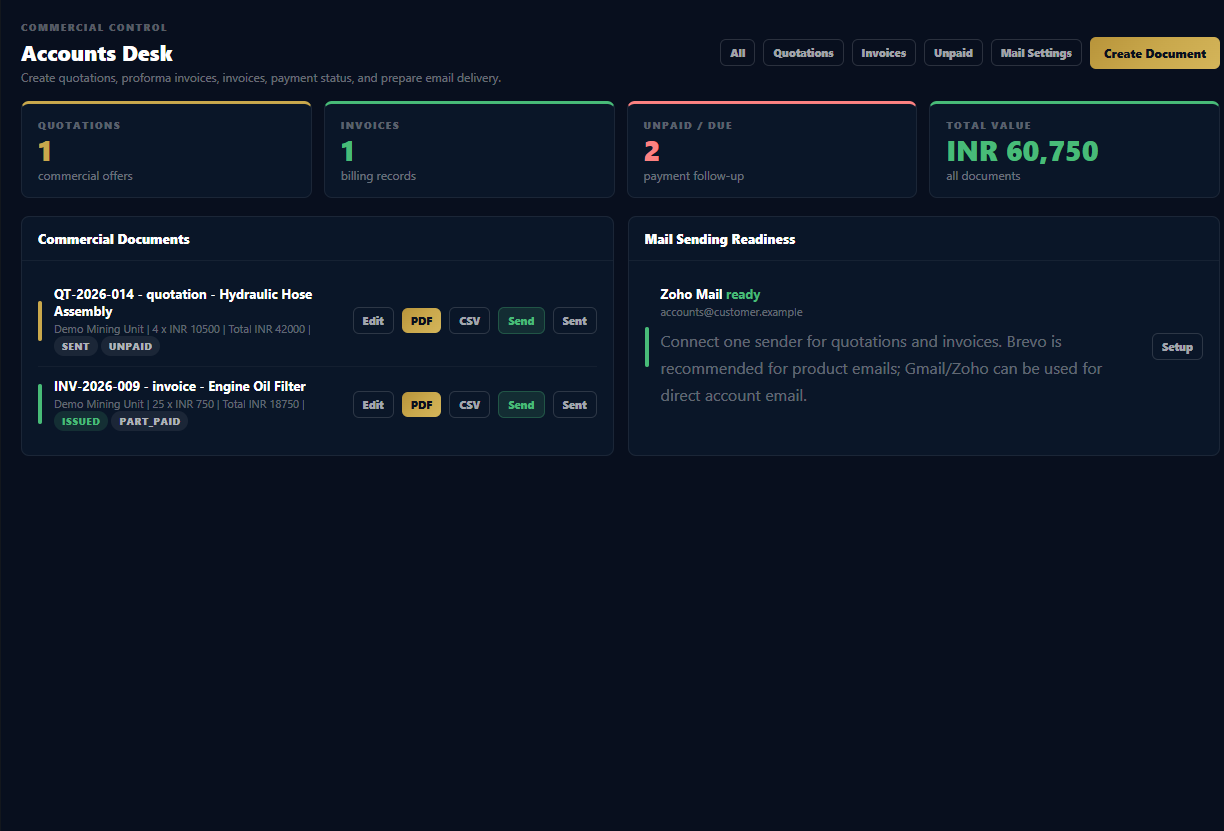
Task: Click the Mail Sending Readiness heading
Action: [x=720, y=239]
